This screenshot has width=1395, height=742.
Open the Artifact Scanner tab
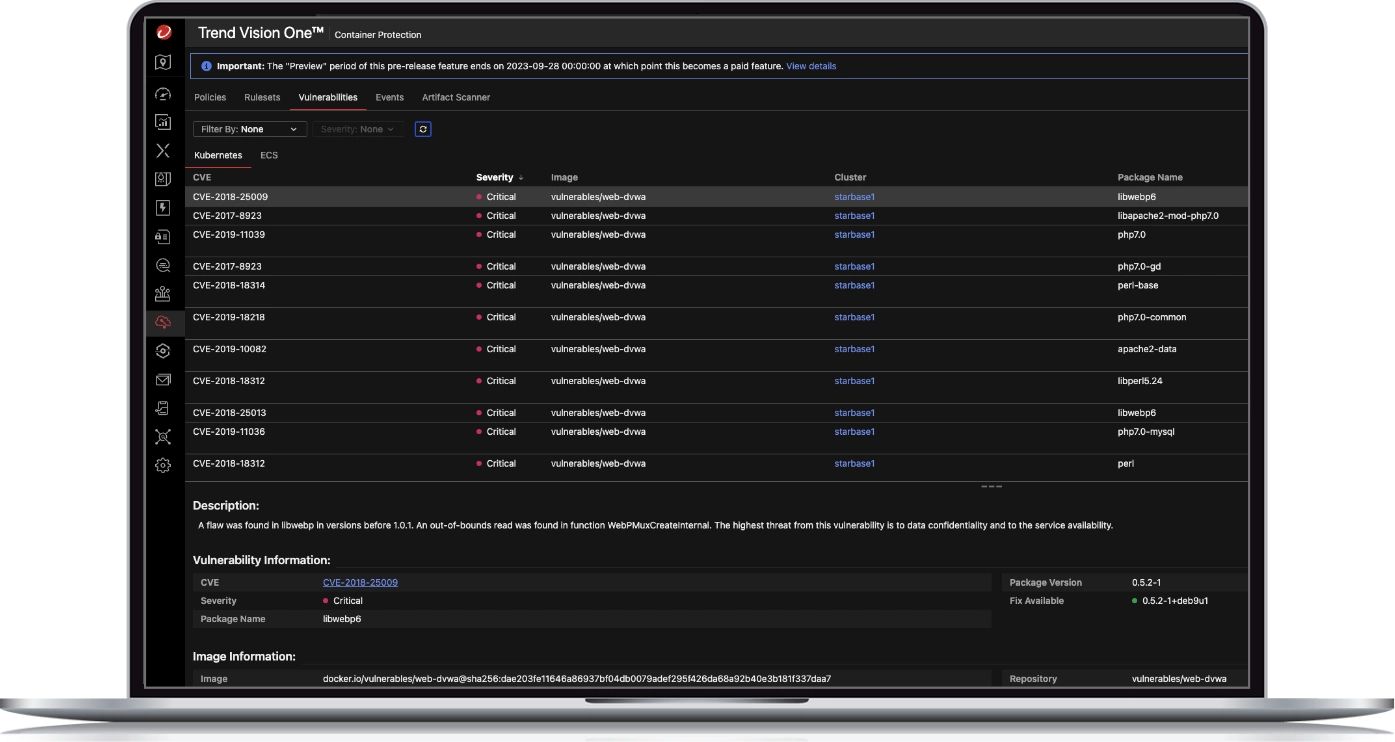456,97
